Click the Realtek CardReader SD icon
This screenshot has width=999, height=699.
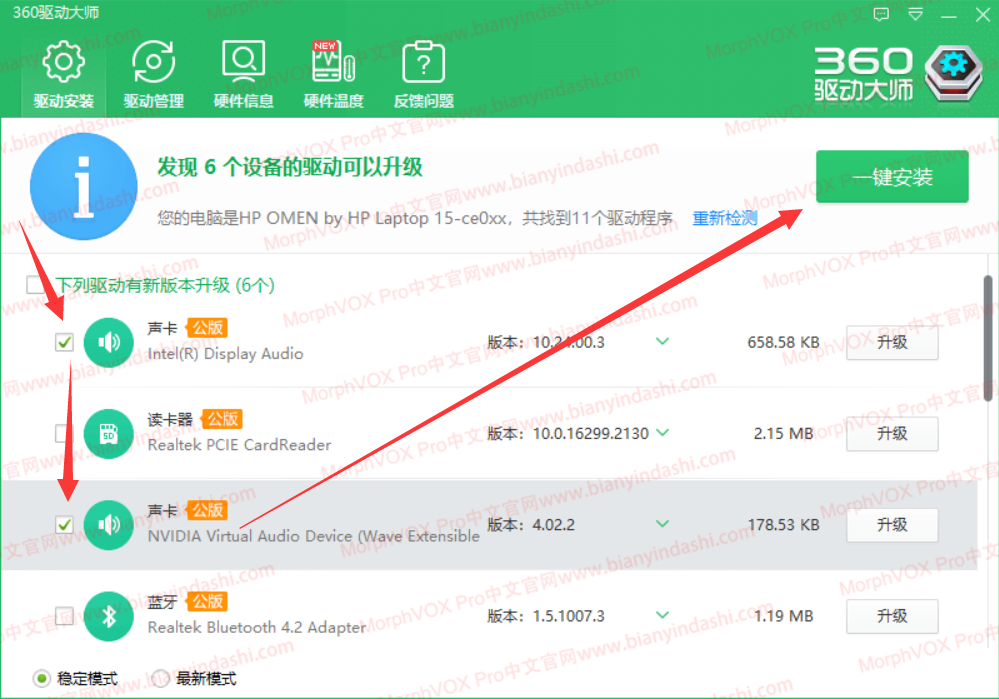tap(108, 434)
